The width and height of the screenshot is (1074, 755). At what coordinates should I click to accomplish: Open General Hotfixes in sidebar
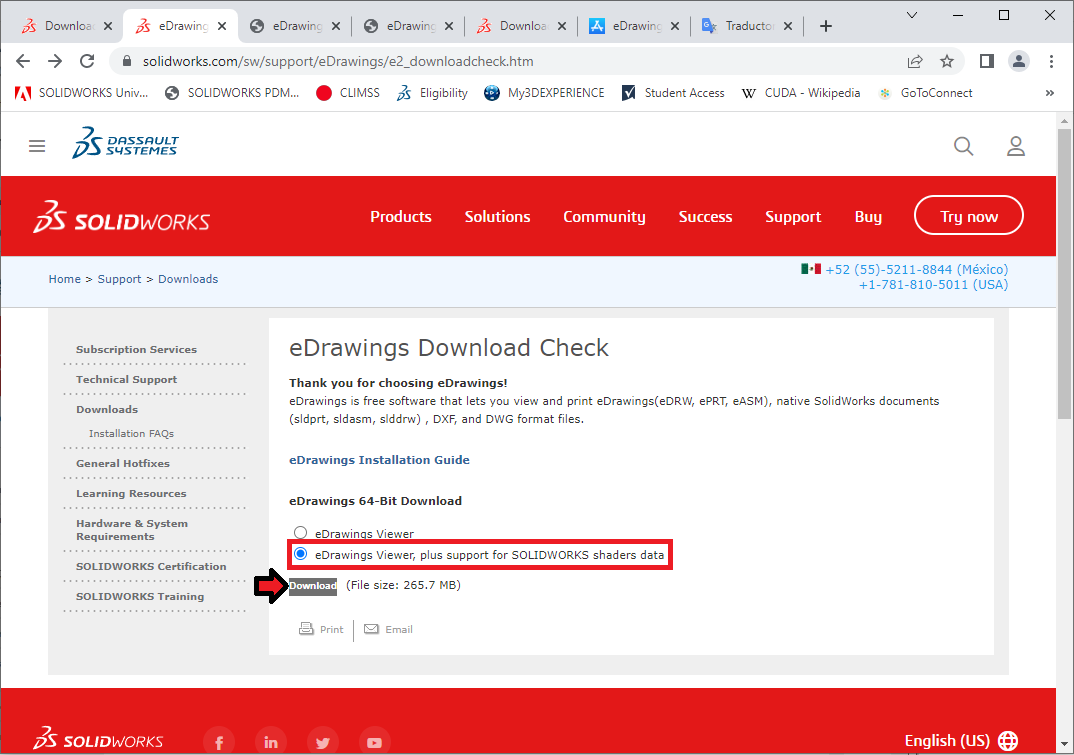(x=123, y=463)
